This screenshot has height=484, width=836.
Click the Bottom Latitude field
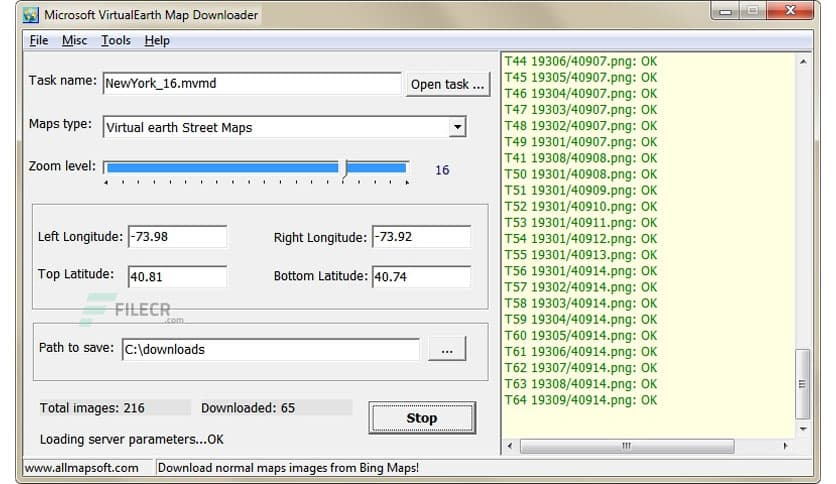tap(421, 277)
